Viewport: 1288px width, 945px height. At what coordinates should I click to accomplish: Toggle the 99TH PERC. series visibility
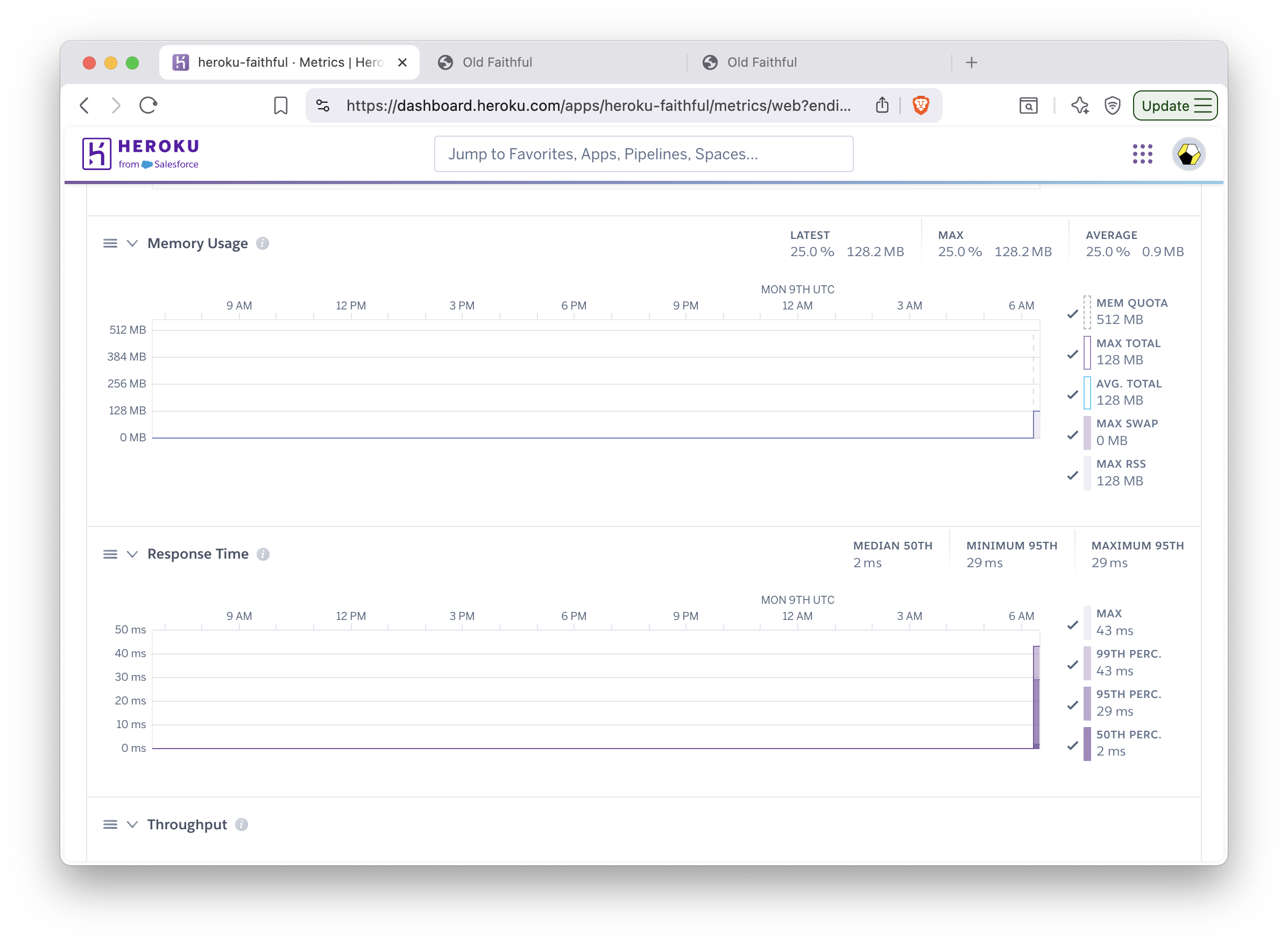[x=1072, y=664]
